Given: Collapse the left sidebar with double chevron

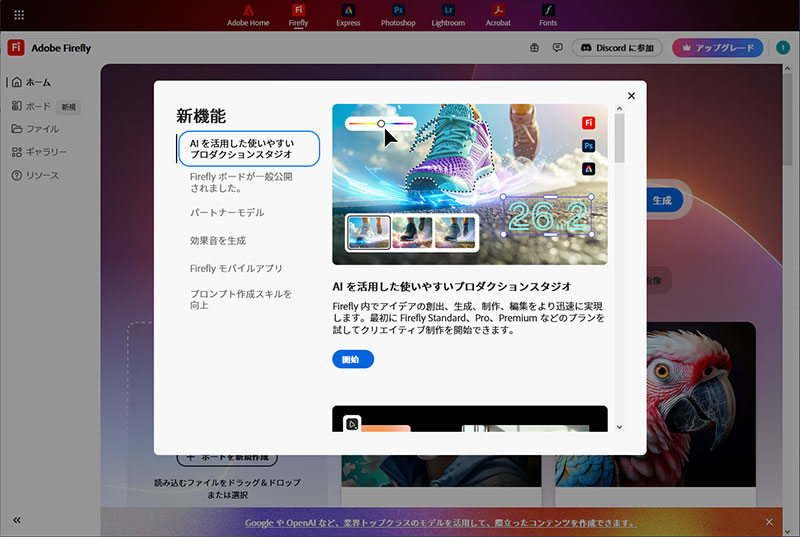Looking at the screenshot, I should pyautogui.click(x=17, y=520).
